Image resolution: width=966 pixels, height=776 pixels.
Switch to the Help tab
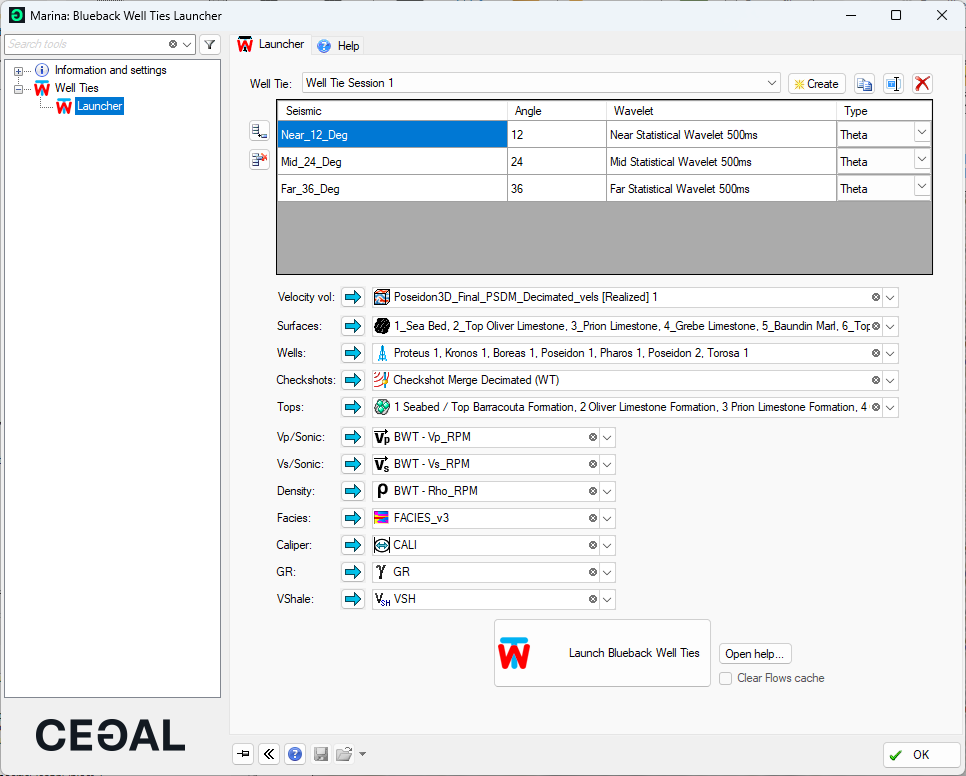(338, 46)
